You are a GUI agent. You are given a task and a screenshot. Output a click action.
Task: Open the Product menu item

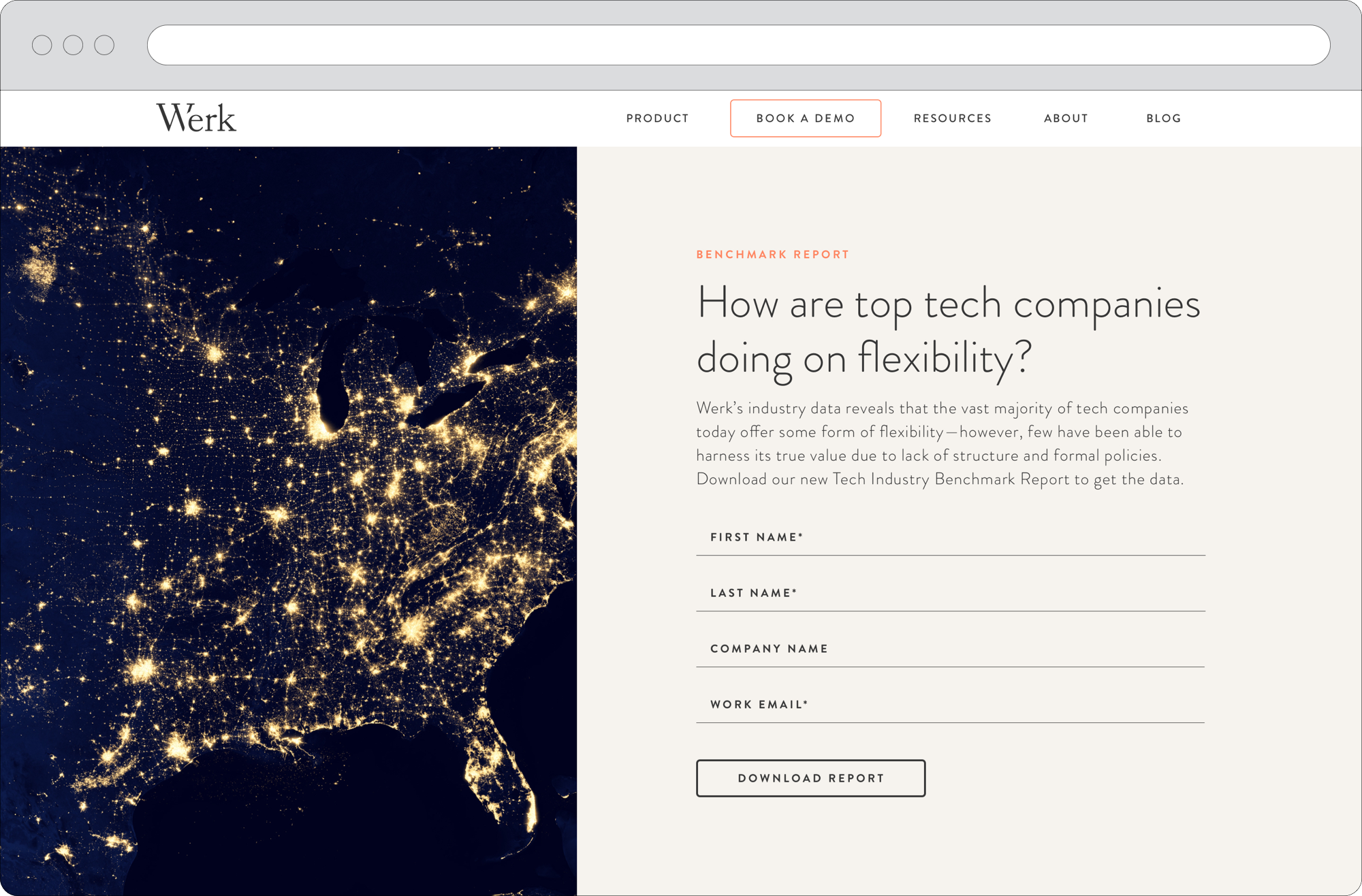657,118
